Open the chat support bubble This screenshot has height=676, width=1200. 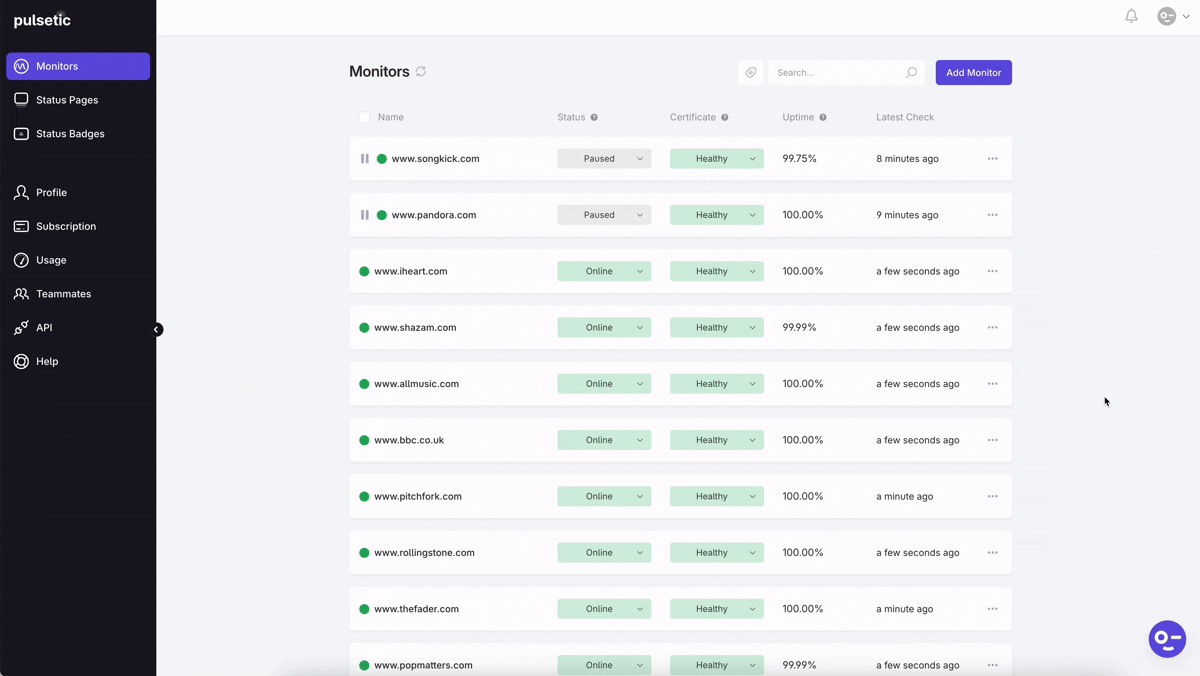coord(1167,638)
